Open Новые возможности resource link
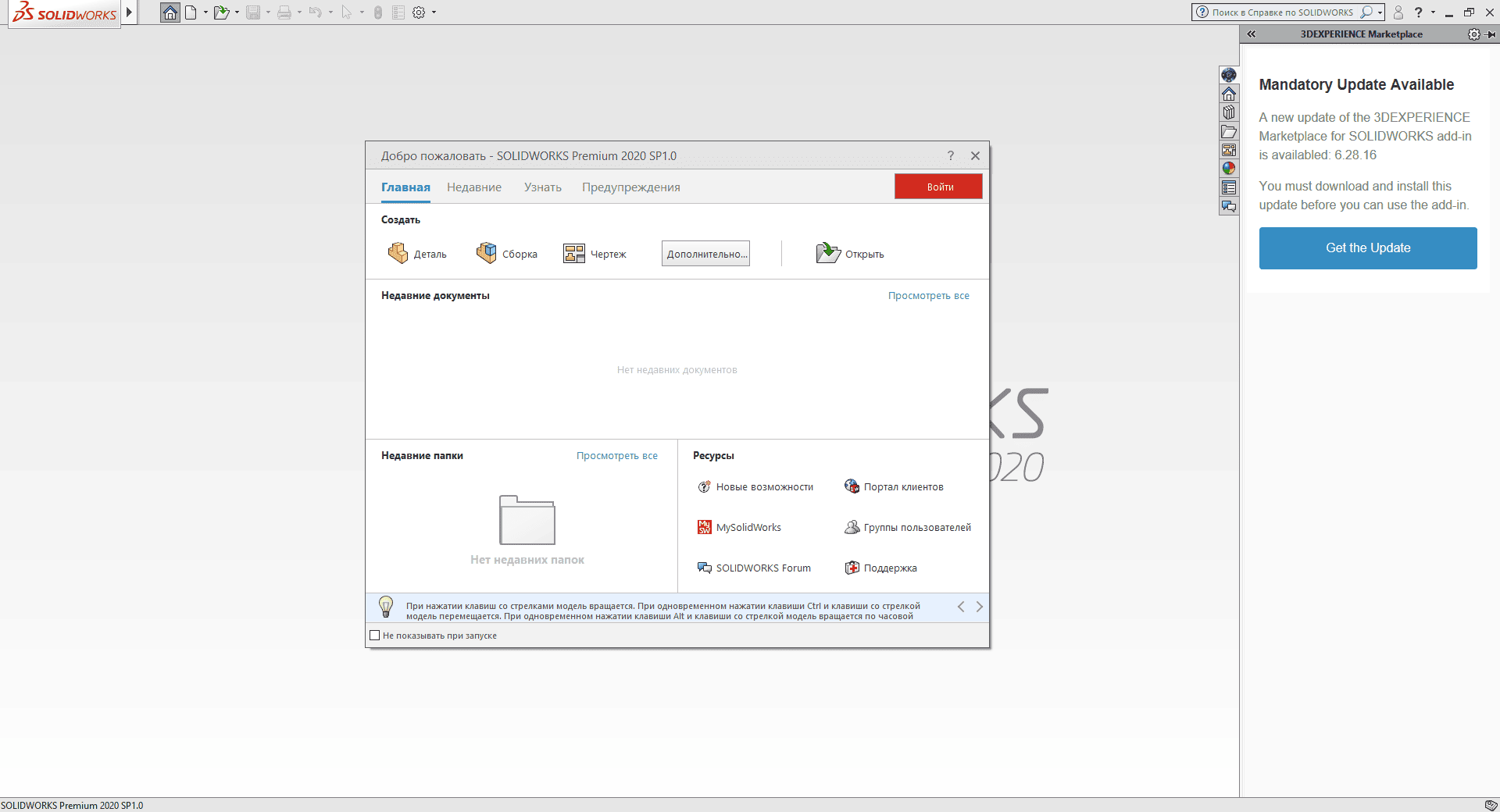 click(x=755, y=486)
